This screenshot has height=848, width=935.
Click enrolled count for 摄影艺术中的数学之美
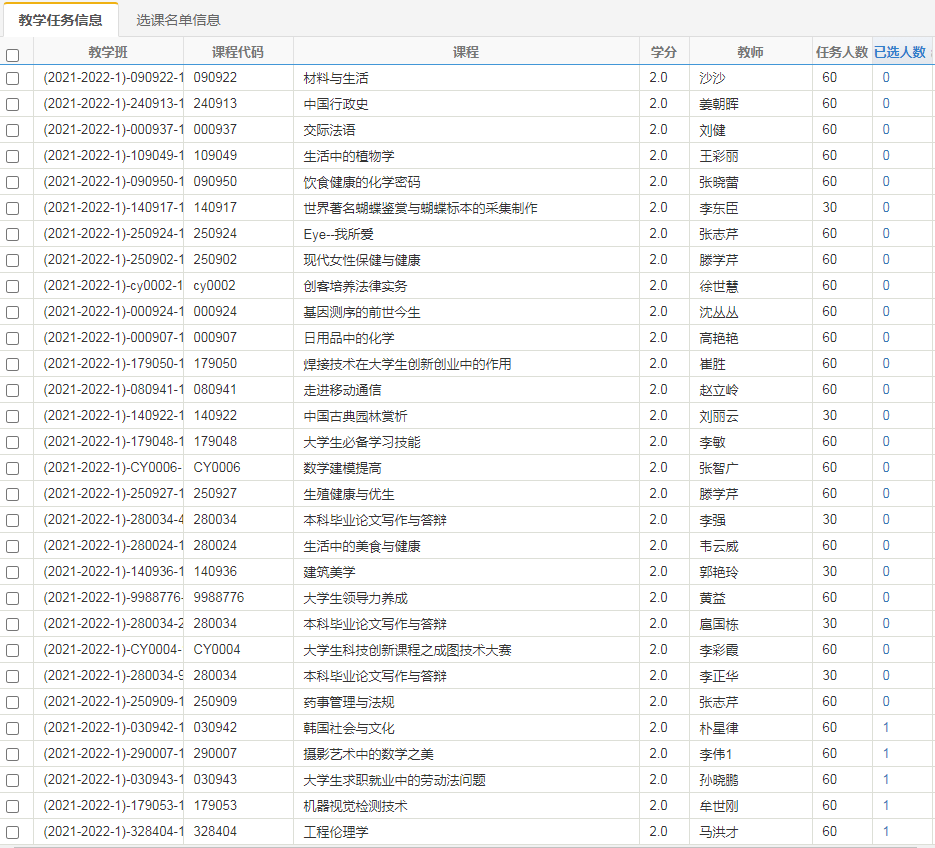(886, 754)
